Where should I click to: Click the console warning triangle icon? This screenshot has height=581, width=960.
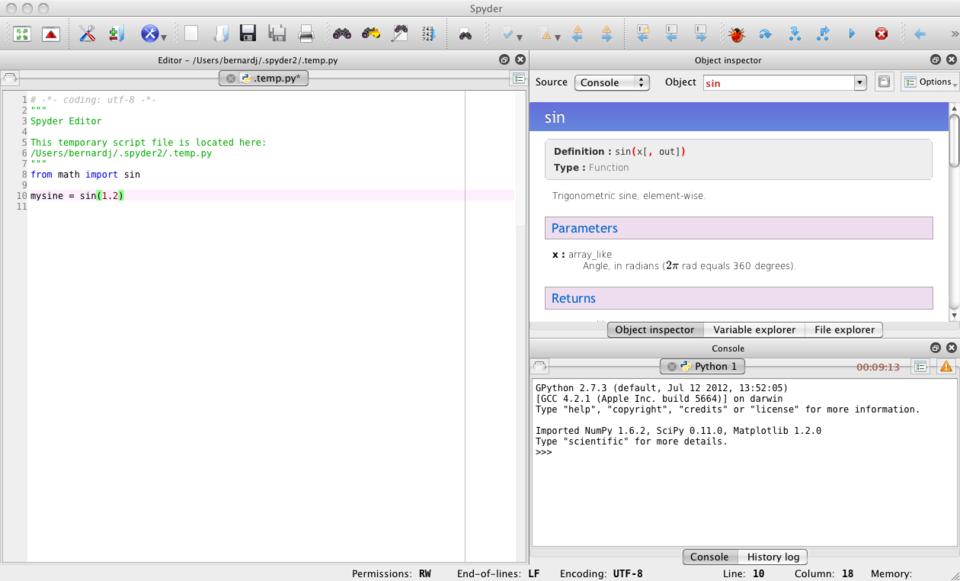click(x=944, y=367)
